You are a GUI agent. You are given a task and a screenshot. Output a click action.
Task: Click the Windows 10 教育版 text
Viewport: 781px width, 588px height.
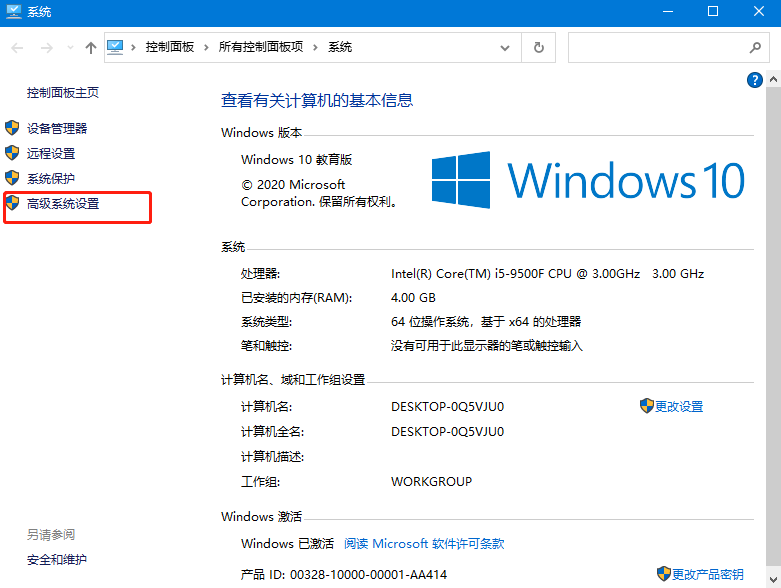[297, 160]
